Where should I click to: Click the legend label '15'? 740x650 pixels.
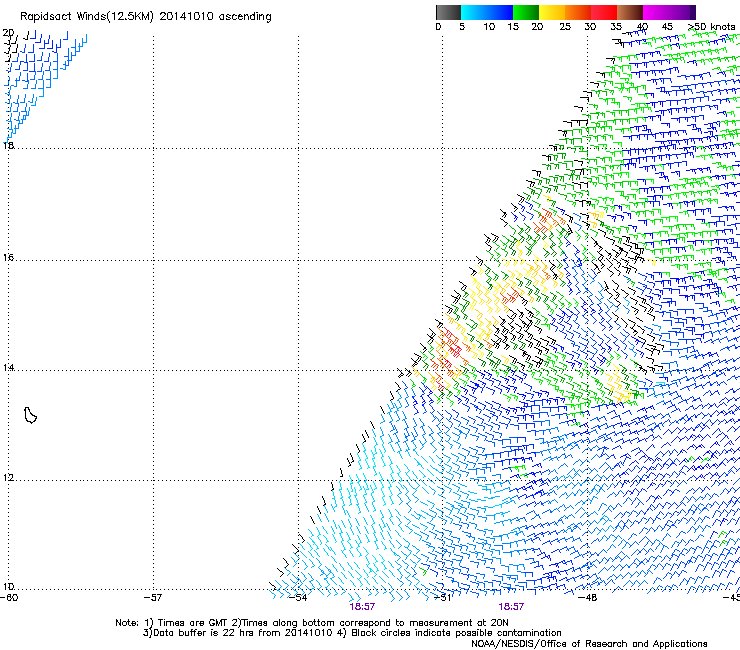point(513,27)
